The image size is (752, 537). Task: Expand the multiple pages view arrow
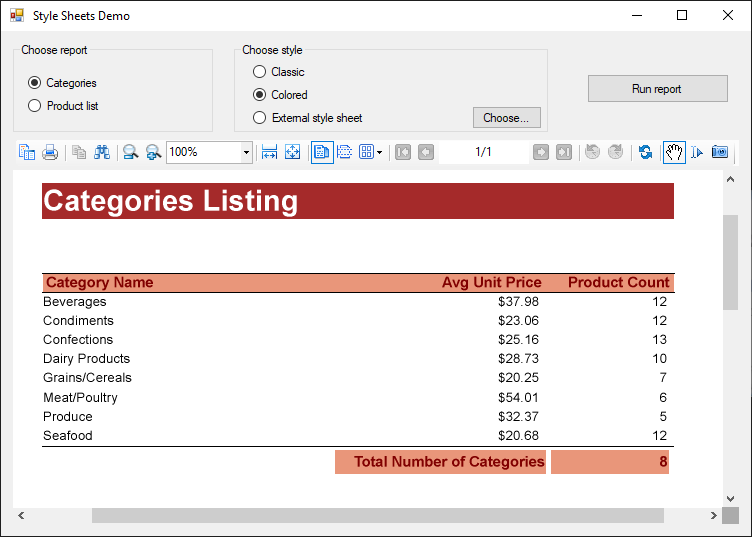[x=379, y=152]
